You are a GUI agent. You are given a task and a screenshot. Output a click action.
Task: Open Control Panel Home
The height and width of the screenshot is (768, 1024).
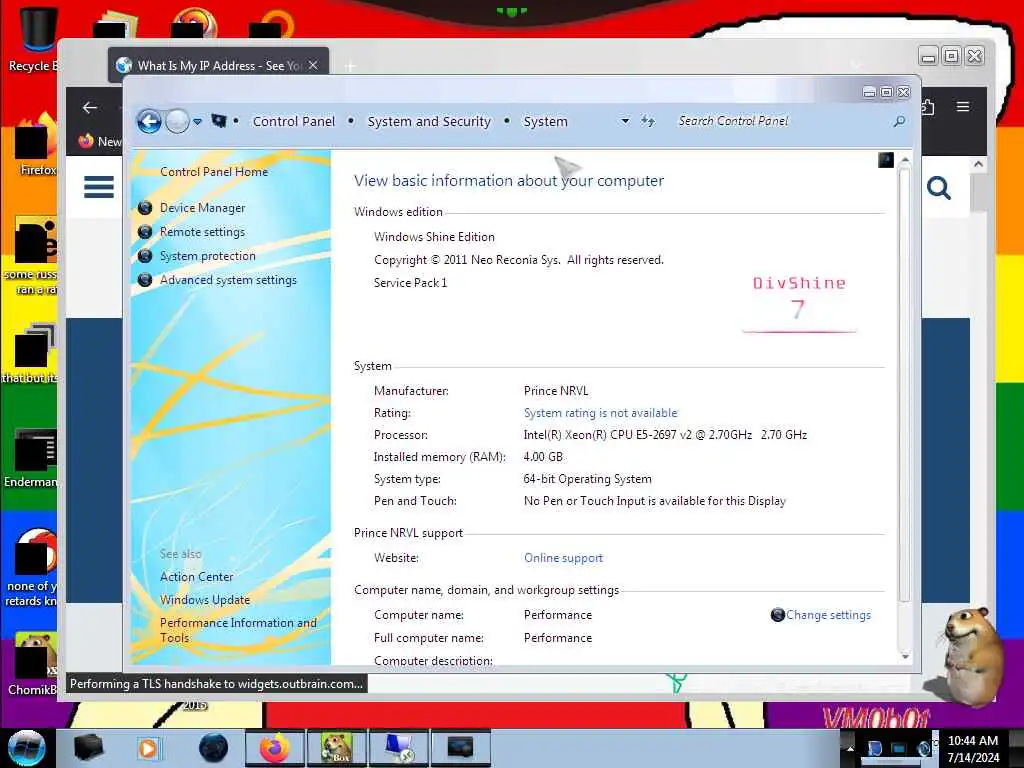coord(214,172)
